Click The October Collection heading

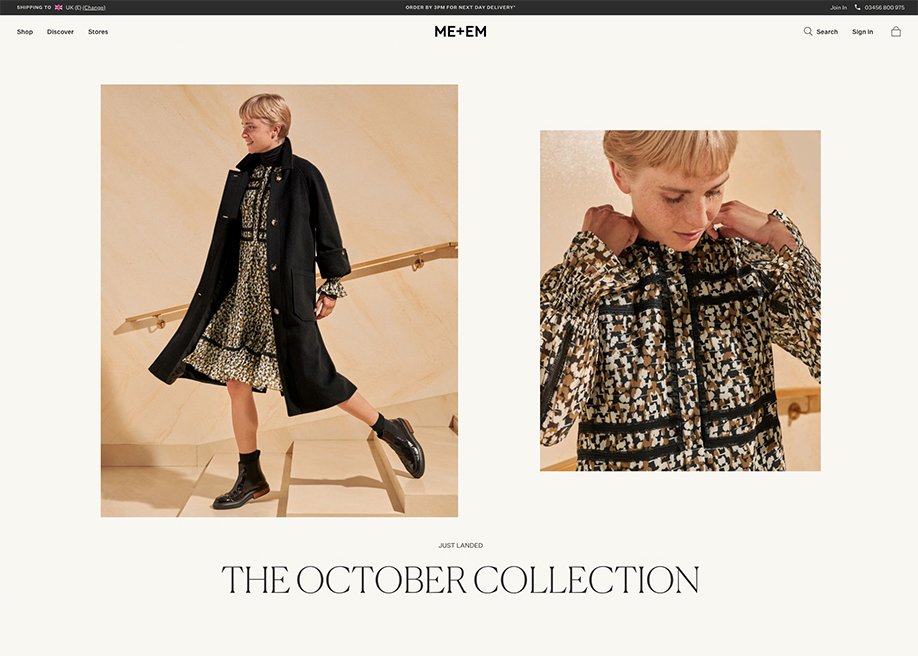point(460,580)
